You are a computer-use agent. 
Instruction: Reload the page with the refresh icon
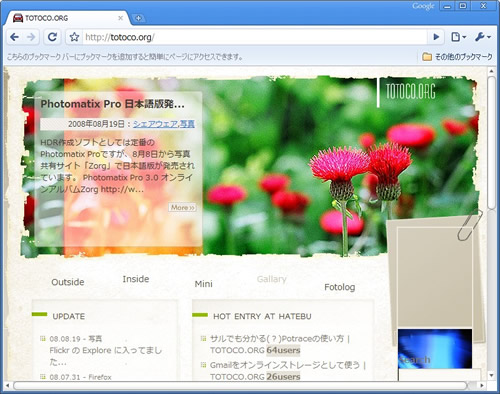[x=52, y=37]
